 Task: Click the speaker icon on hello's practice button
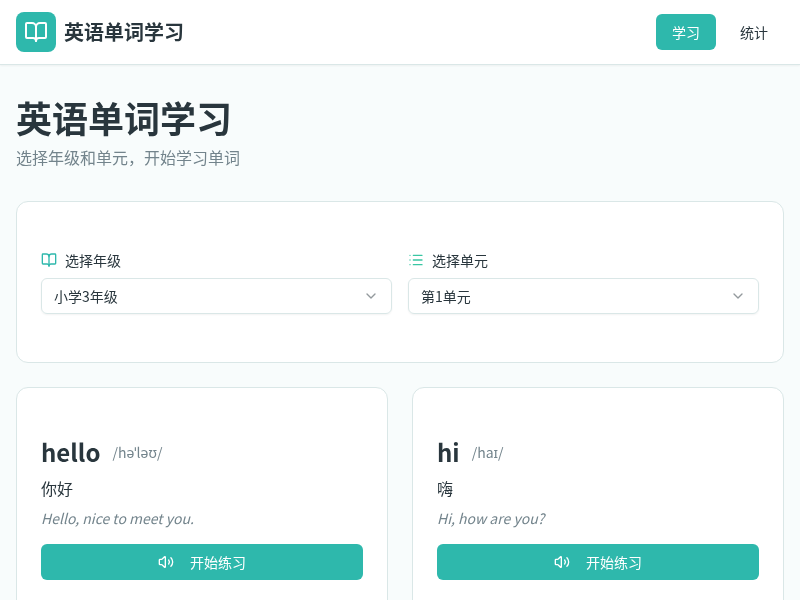click(166, 562)
